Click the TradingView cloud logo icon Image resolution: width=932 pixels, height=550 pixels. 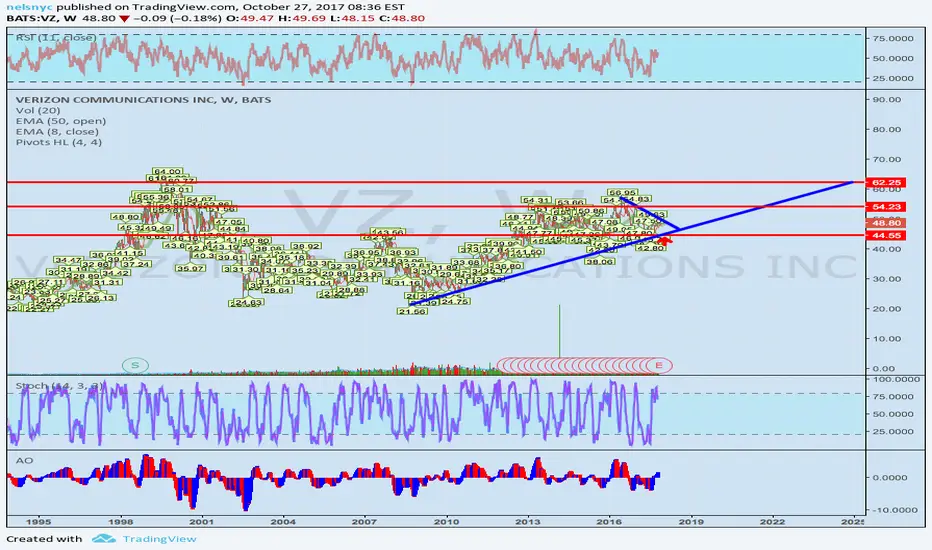[103, 539]
